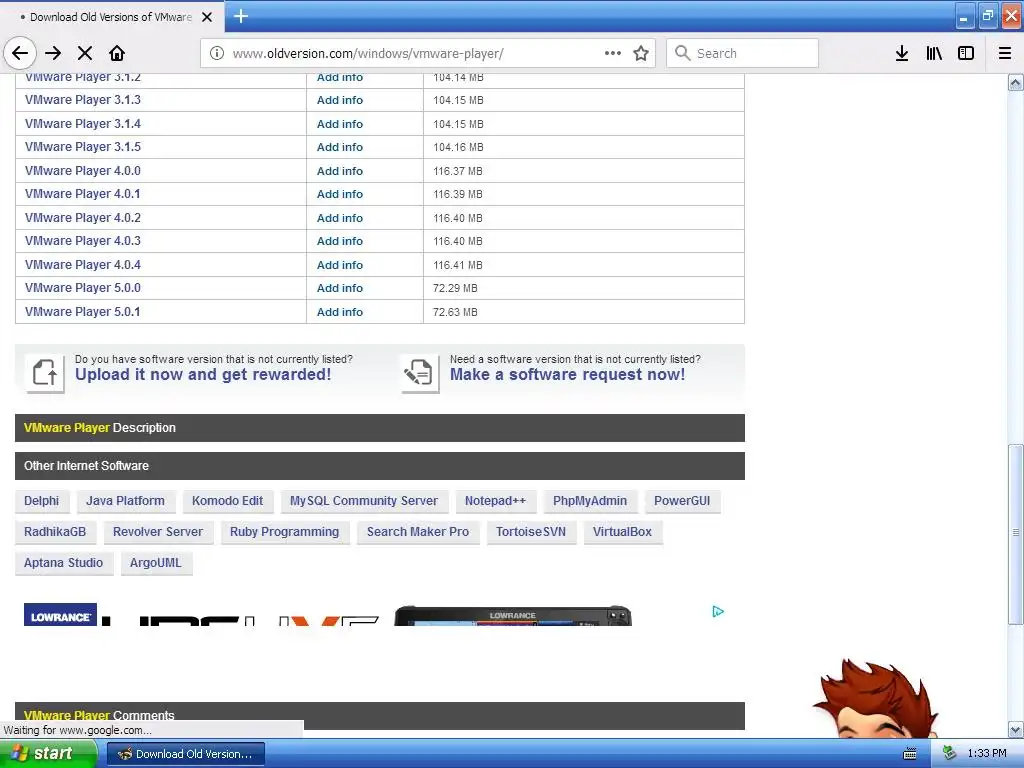
Task: Open the ArgoUML tag
Action: (x=155, y=562)
